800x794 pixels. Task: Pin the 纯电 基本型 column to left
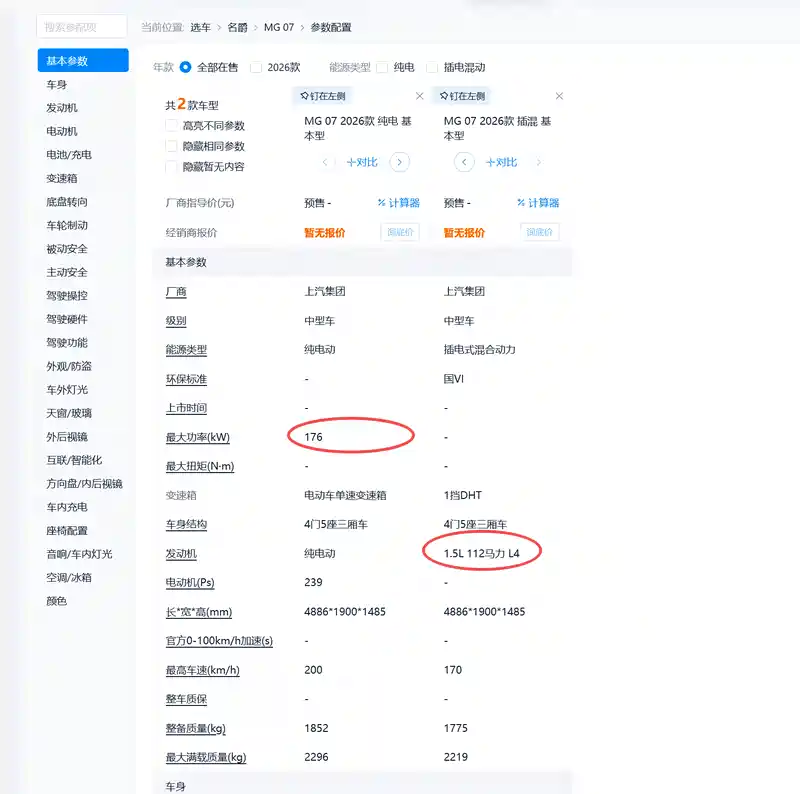click(323, 96)
